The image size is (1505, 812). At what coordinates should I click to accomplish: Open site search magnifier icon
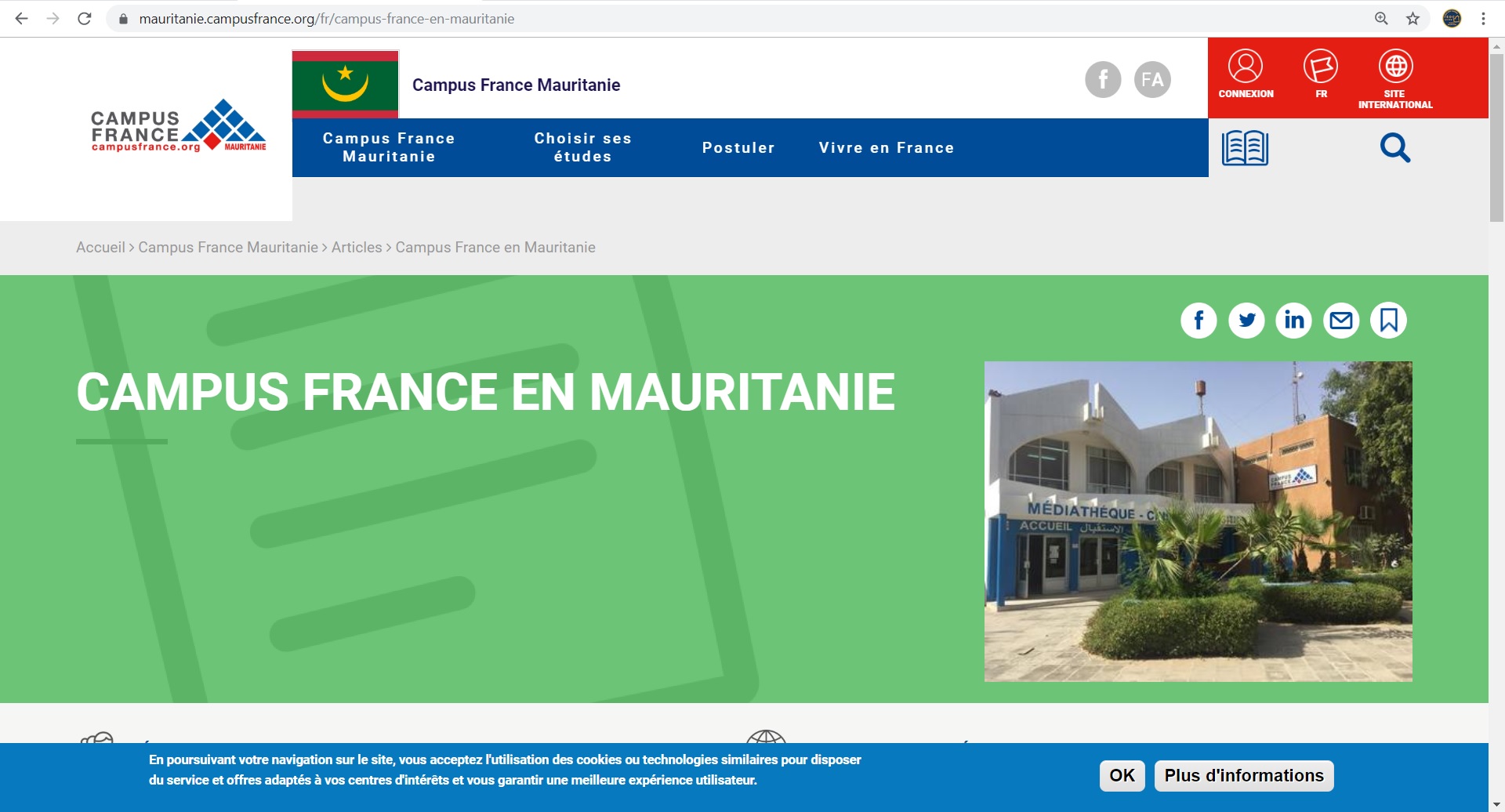point(1395,147)
